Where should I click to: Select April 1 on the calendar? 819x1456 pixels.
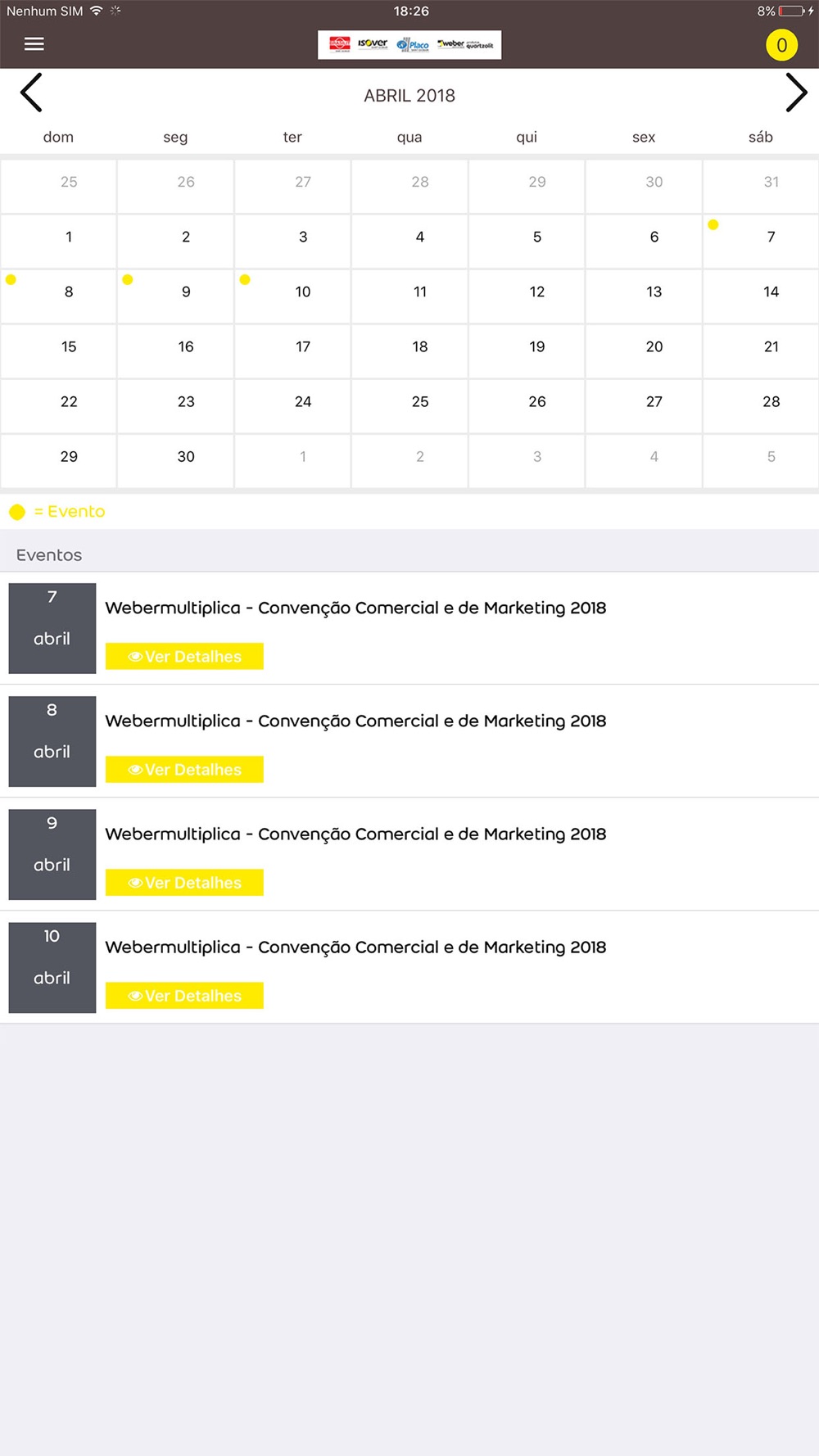(58, 241)
